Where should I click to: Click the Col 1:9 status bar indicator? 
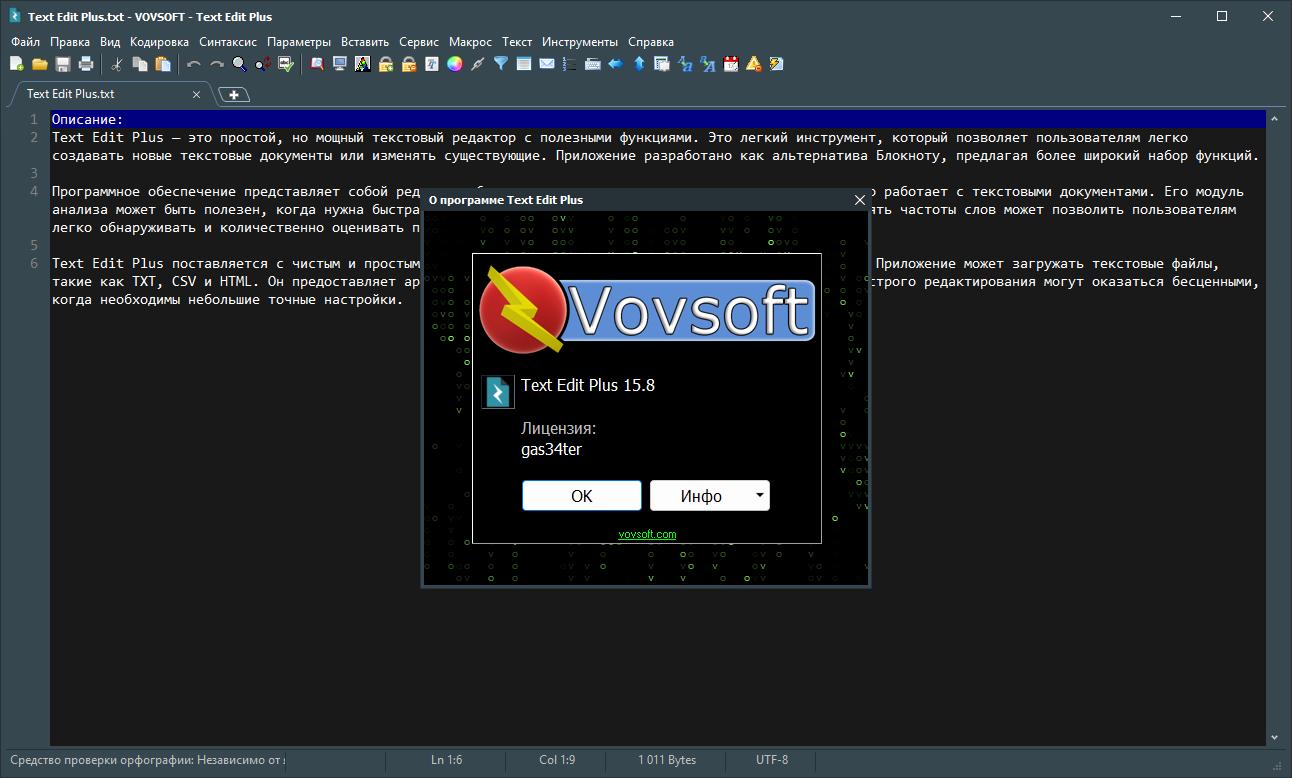(557, 760)
